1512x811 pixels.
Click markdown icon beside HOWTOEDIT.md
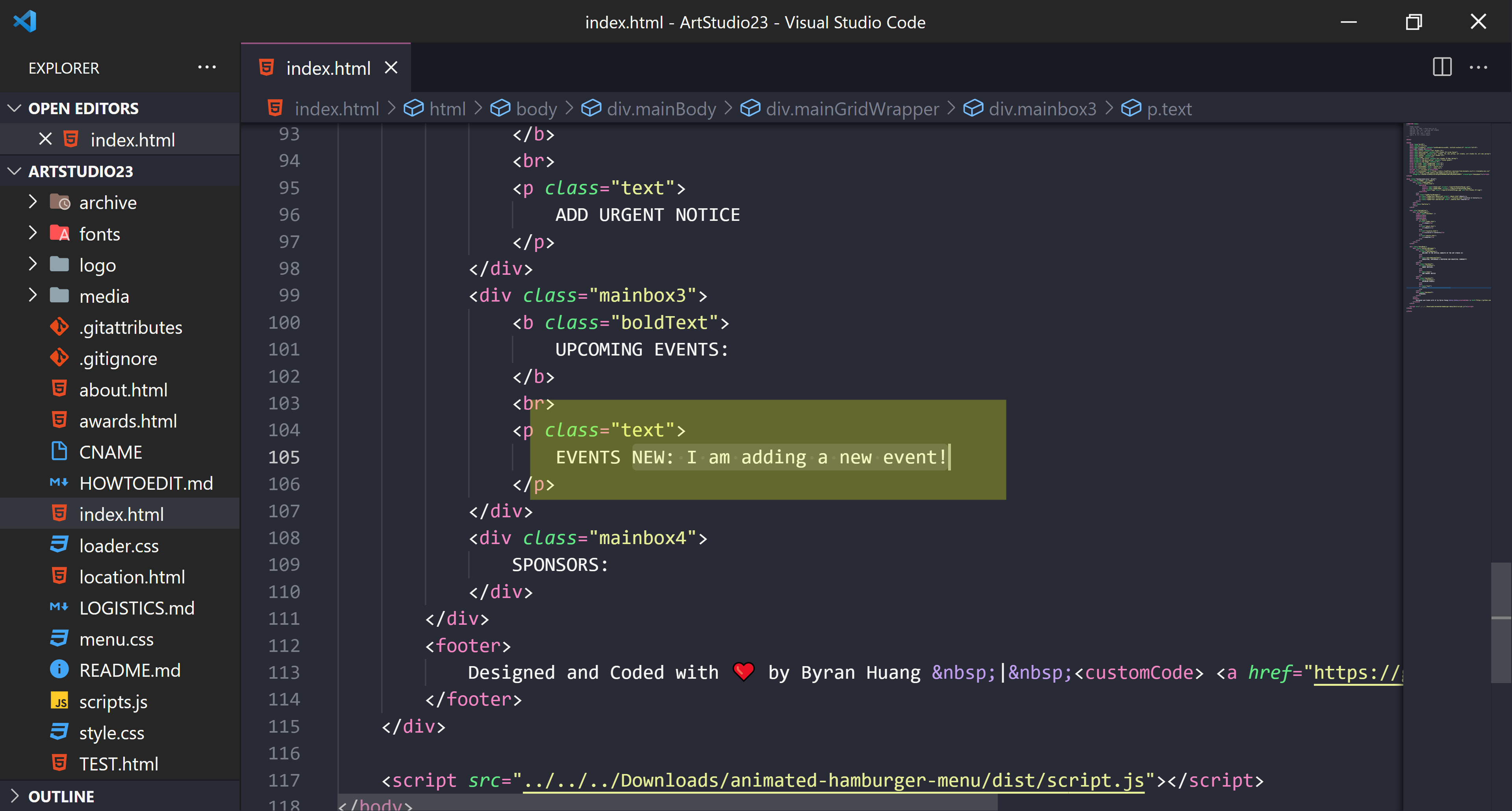click(59, 482)
